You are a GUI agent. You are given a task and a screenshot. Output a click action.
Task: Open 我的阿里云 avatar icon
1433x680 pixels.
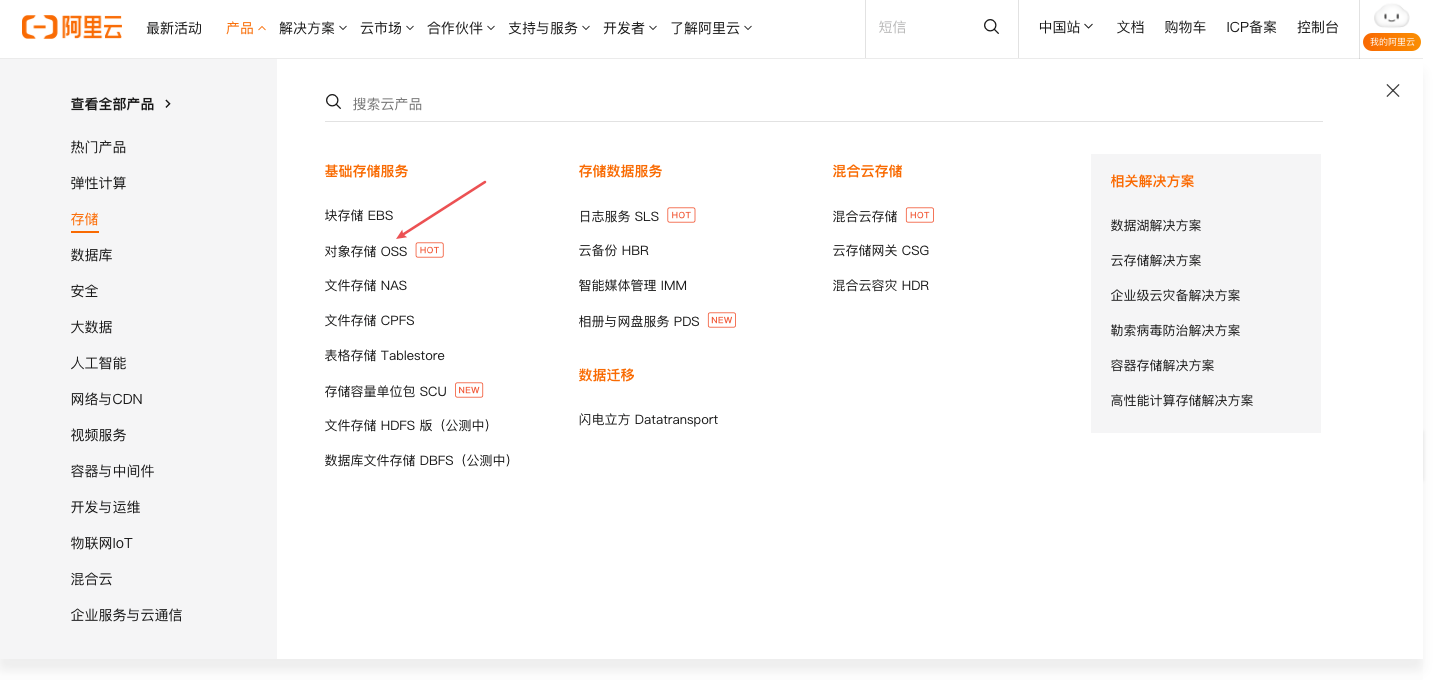click(1391, 16)
